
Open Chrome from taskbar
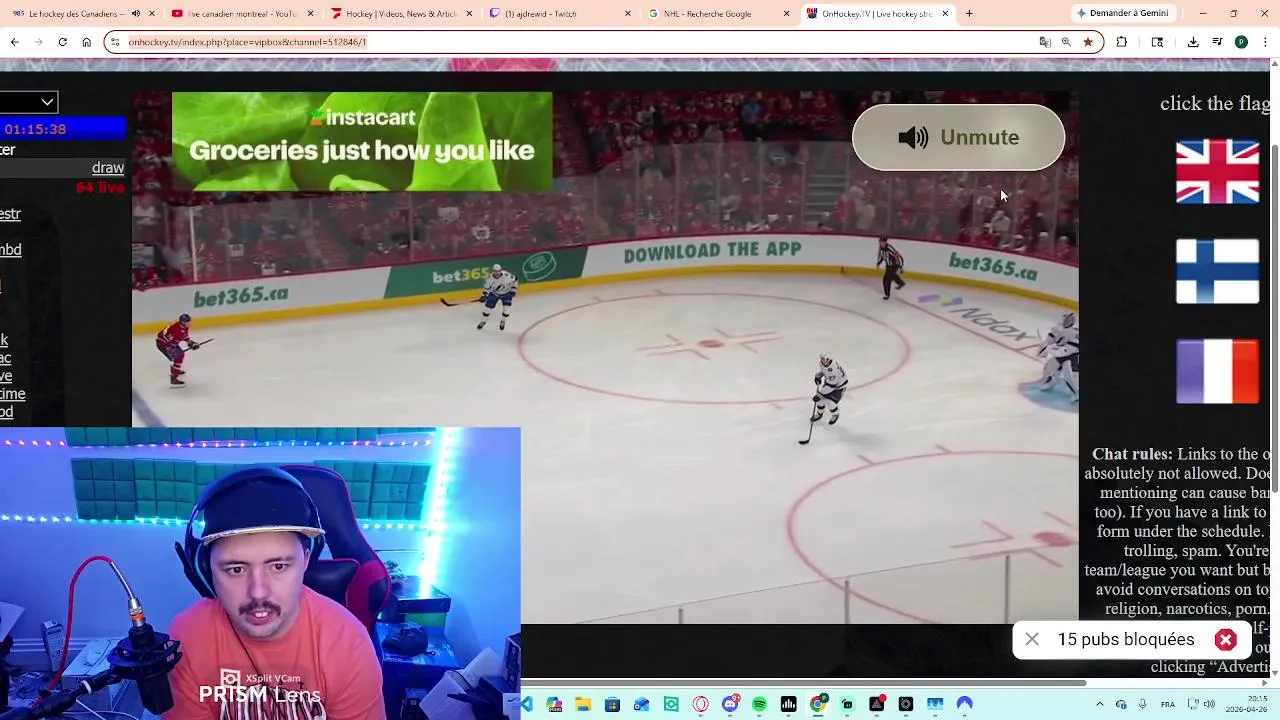(818, 704)
